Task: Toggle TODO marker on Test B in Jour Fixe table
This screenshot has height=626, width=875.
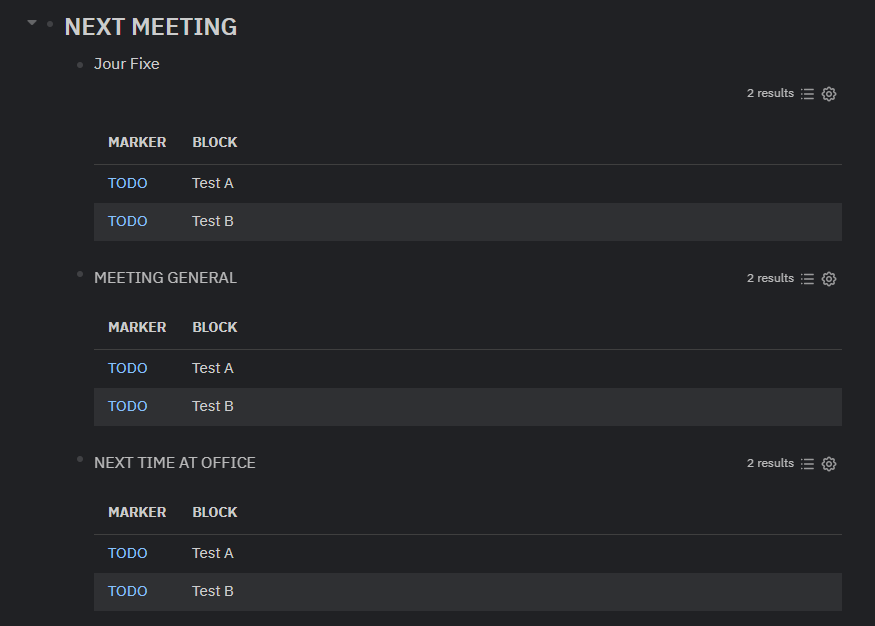Action: 127,221
